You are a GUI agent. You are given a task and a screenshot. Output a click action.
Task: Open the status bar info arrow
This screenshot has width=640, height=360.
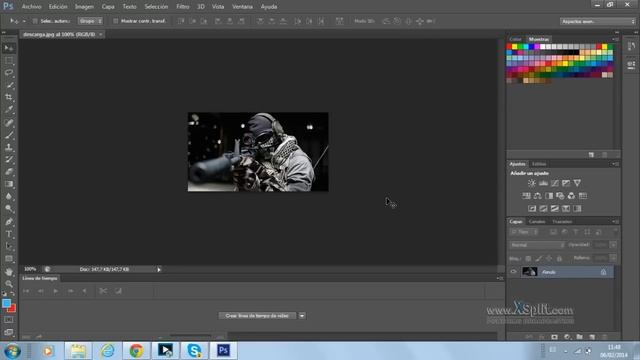pos(159,269)
